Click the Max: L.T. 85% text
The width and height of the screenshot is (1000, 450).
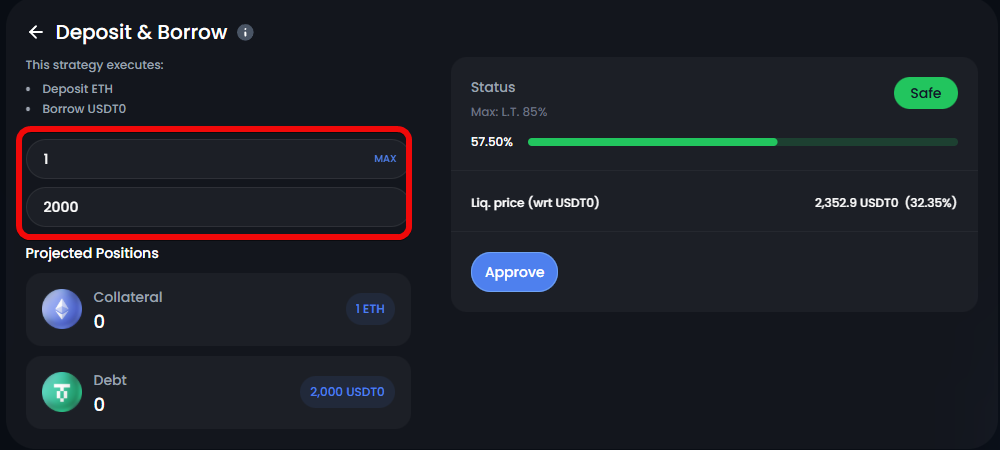[509, 112]
